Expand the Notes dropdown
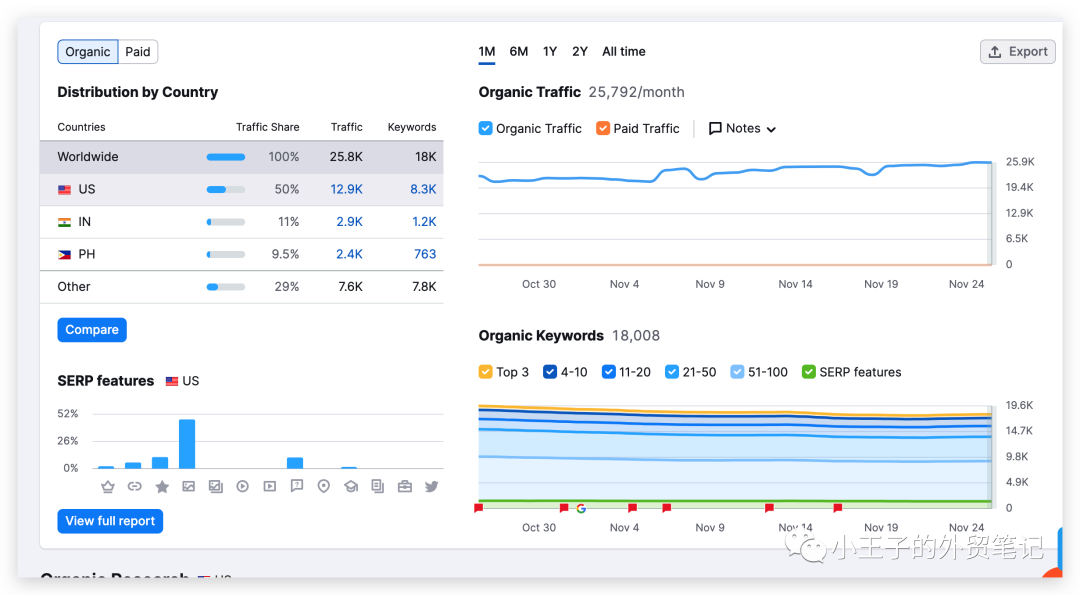This screenshot has height=595, width=1080. [x=743, y=128]
